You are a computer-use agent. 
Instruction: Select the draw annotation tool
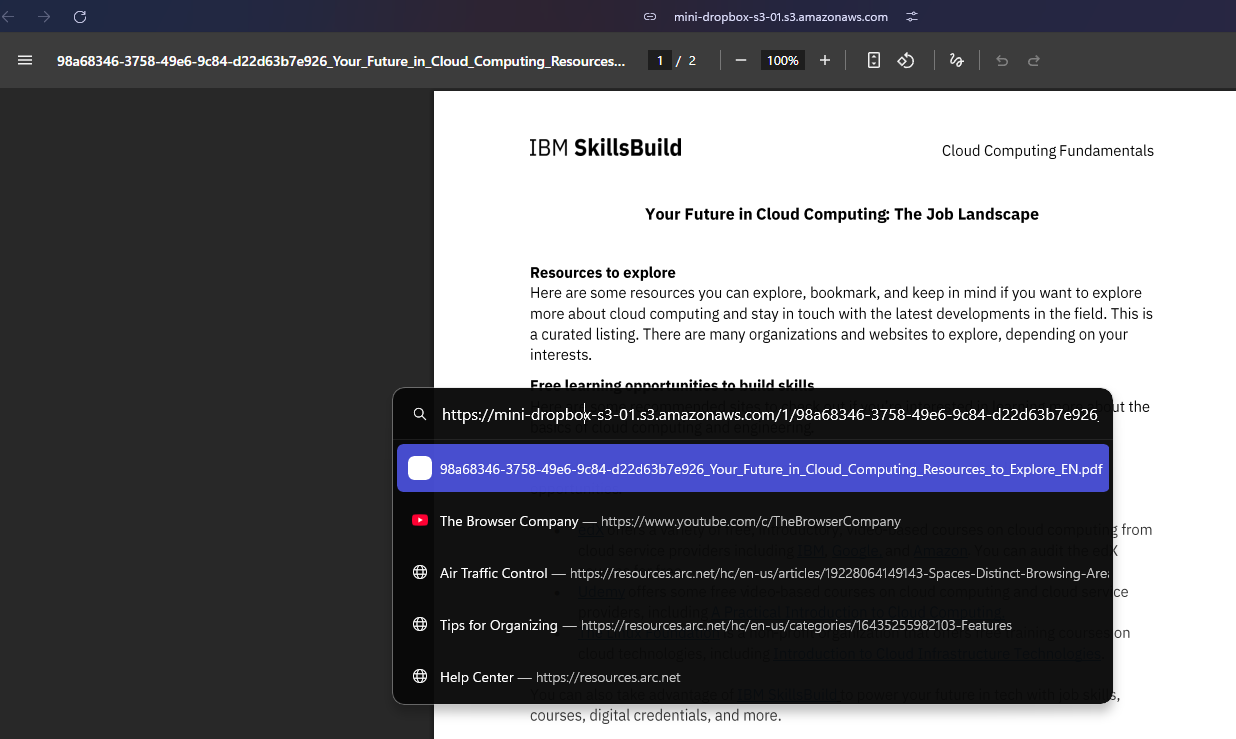pyautogui.click(x=956, y=61)
